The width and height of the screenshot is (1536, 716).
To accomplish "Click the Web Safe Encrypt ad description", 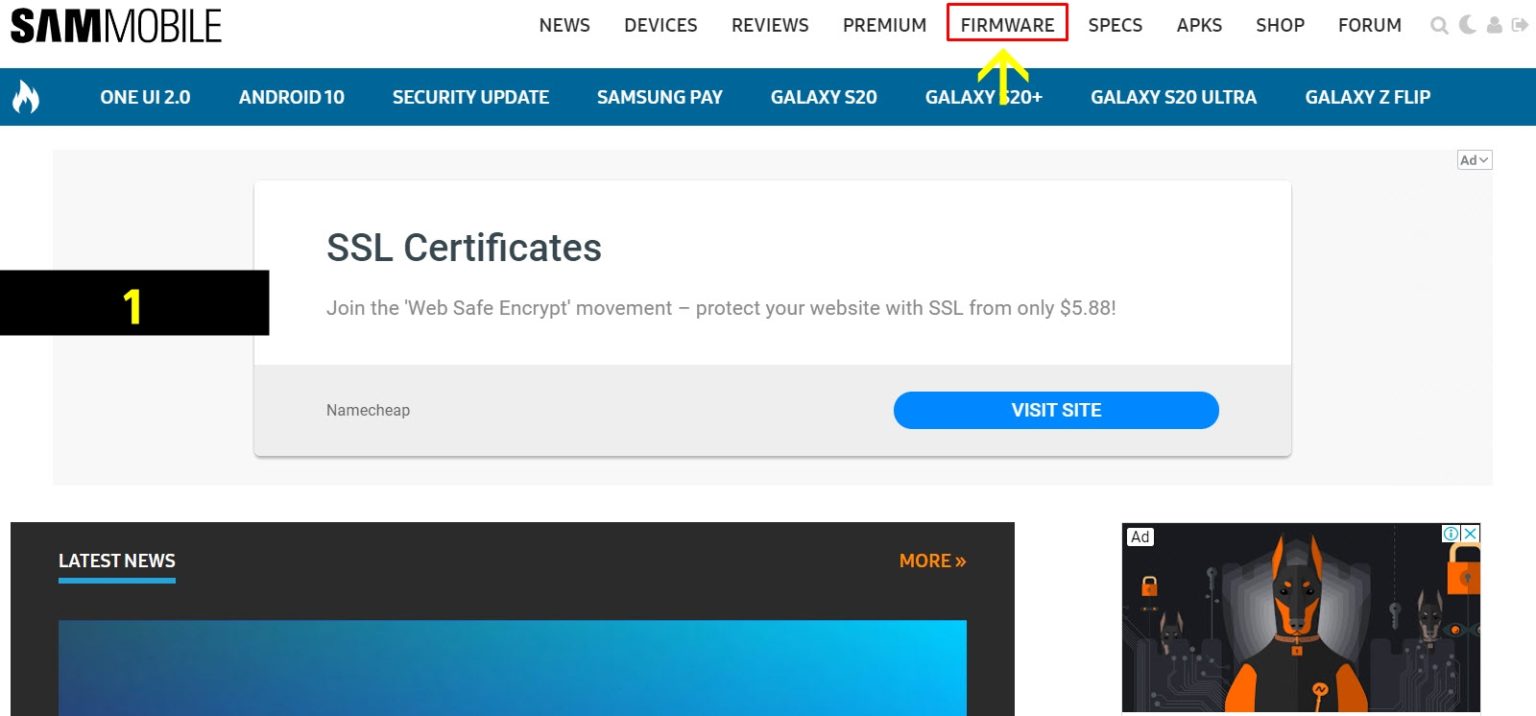I will [721, 308].
